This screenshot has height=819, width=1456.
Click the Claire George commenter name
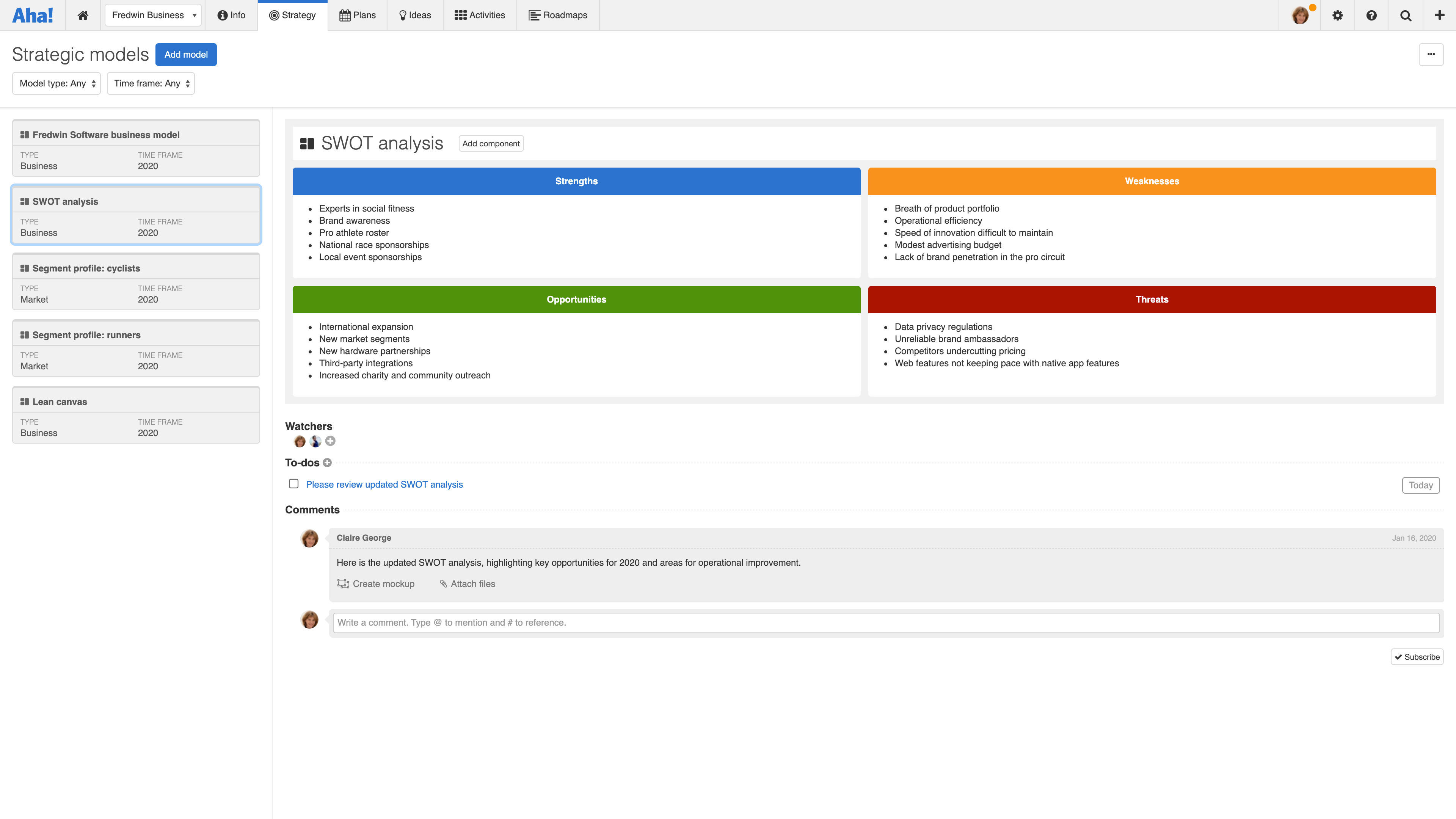364,538
